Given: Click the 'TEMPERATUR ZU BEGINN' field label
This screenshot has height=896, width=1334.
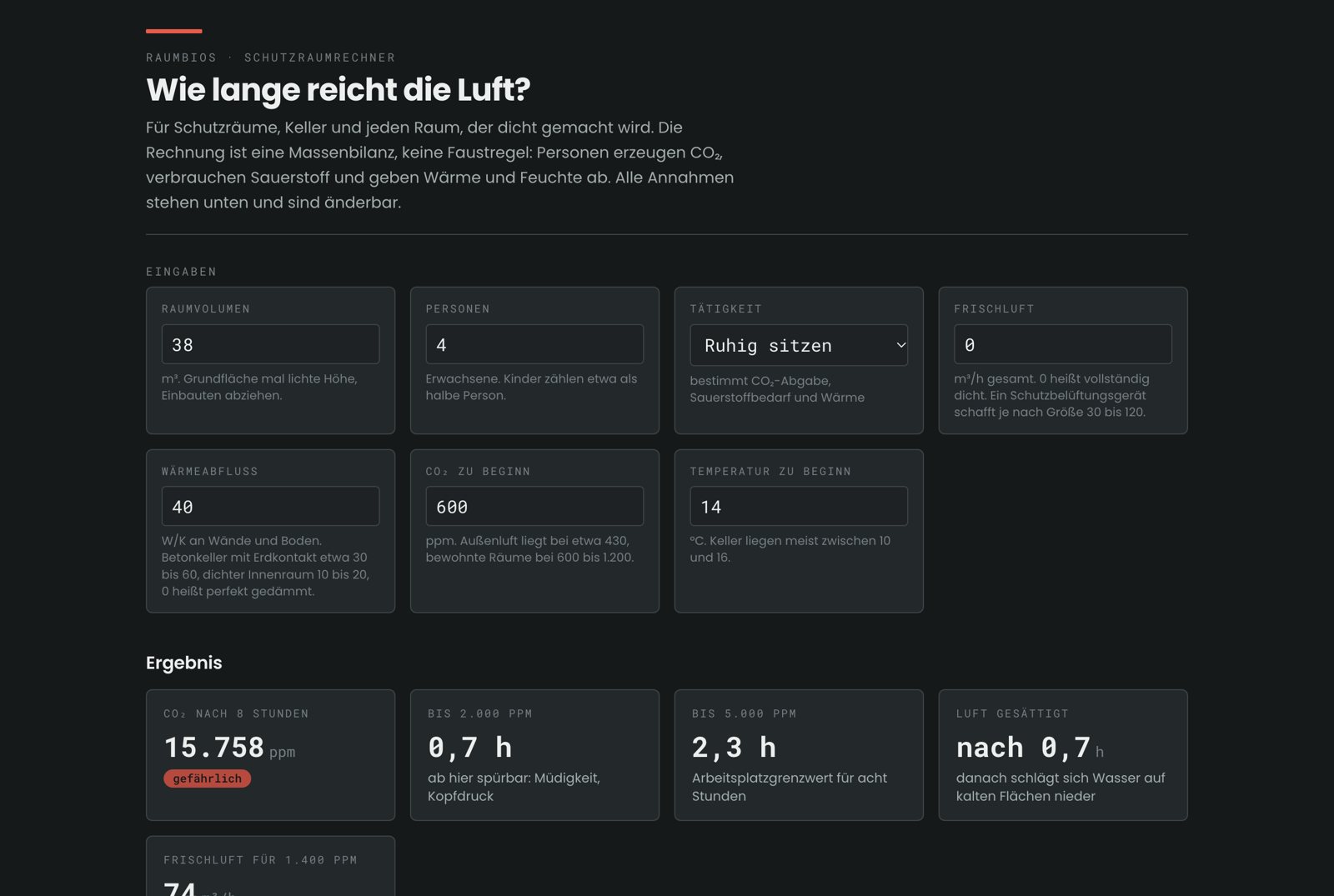Looking at the screenshot, I should click(x=770, y=471).
